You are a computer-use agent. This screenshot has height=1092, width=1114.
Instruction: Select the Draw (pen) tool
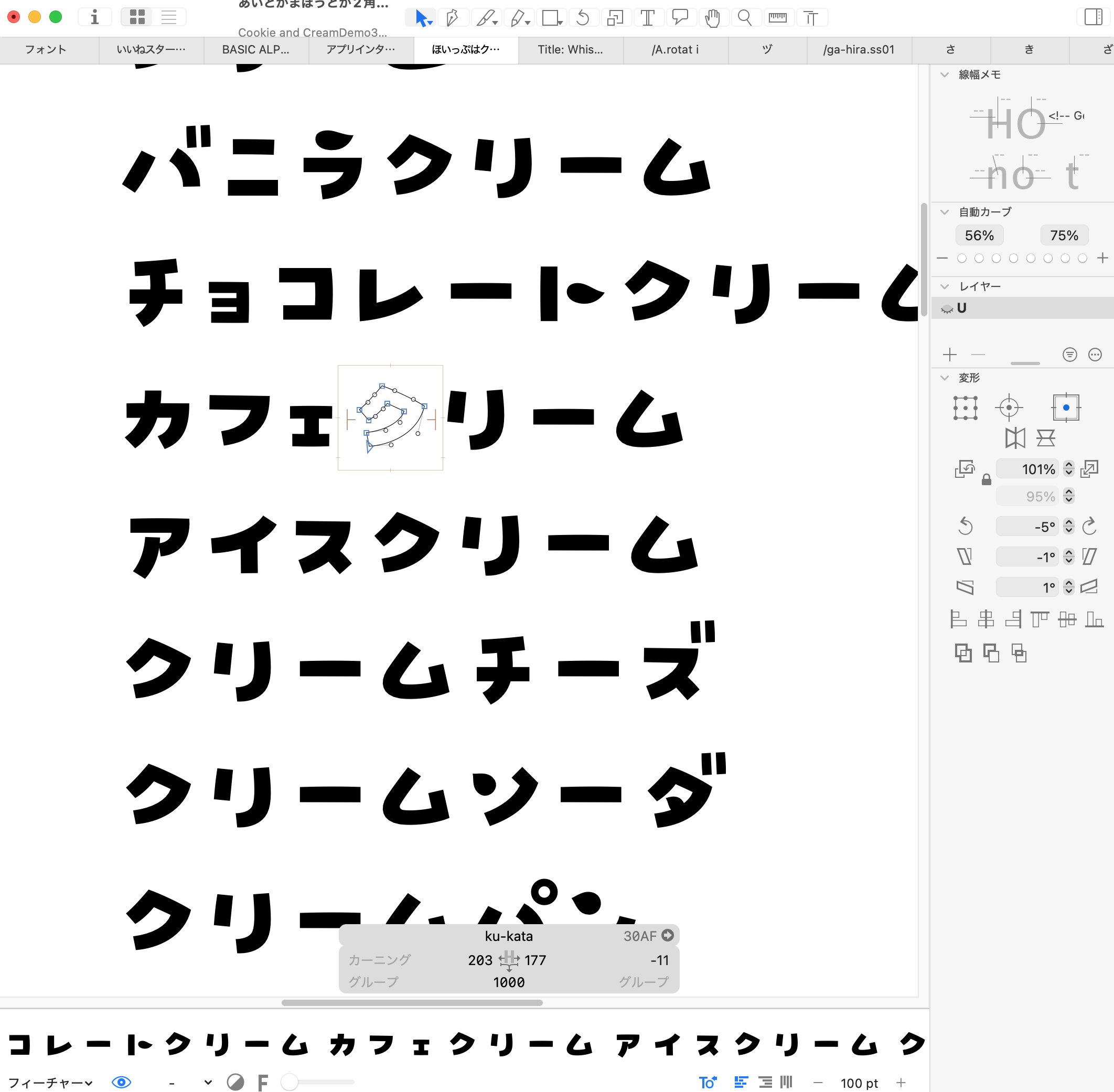pyautogui.click(x=452, y=18)
